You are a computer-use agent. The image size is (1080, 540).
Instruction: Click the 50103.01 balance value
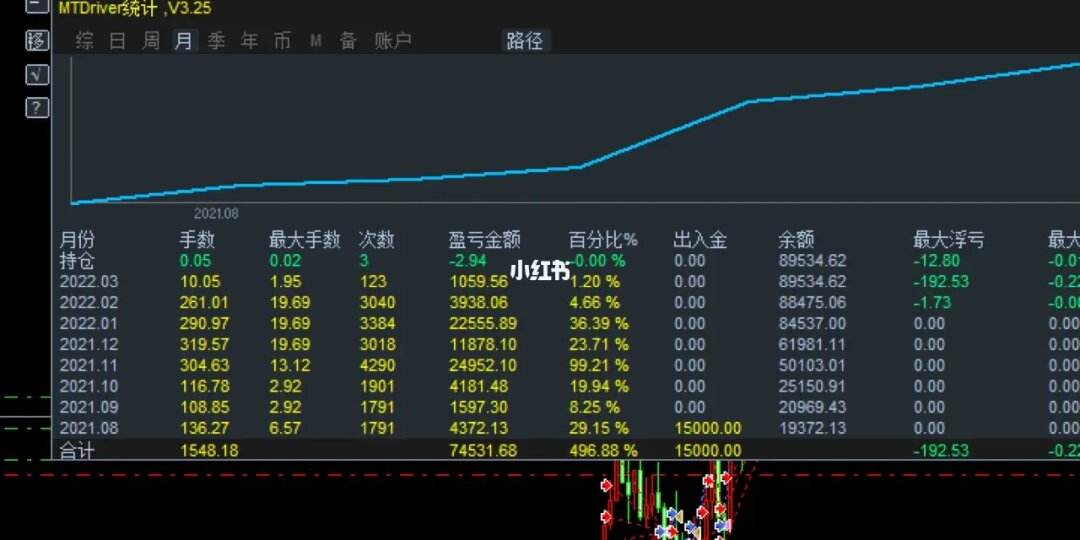click(812, 365)
